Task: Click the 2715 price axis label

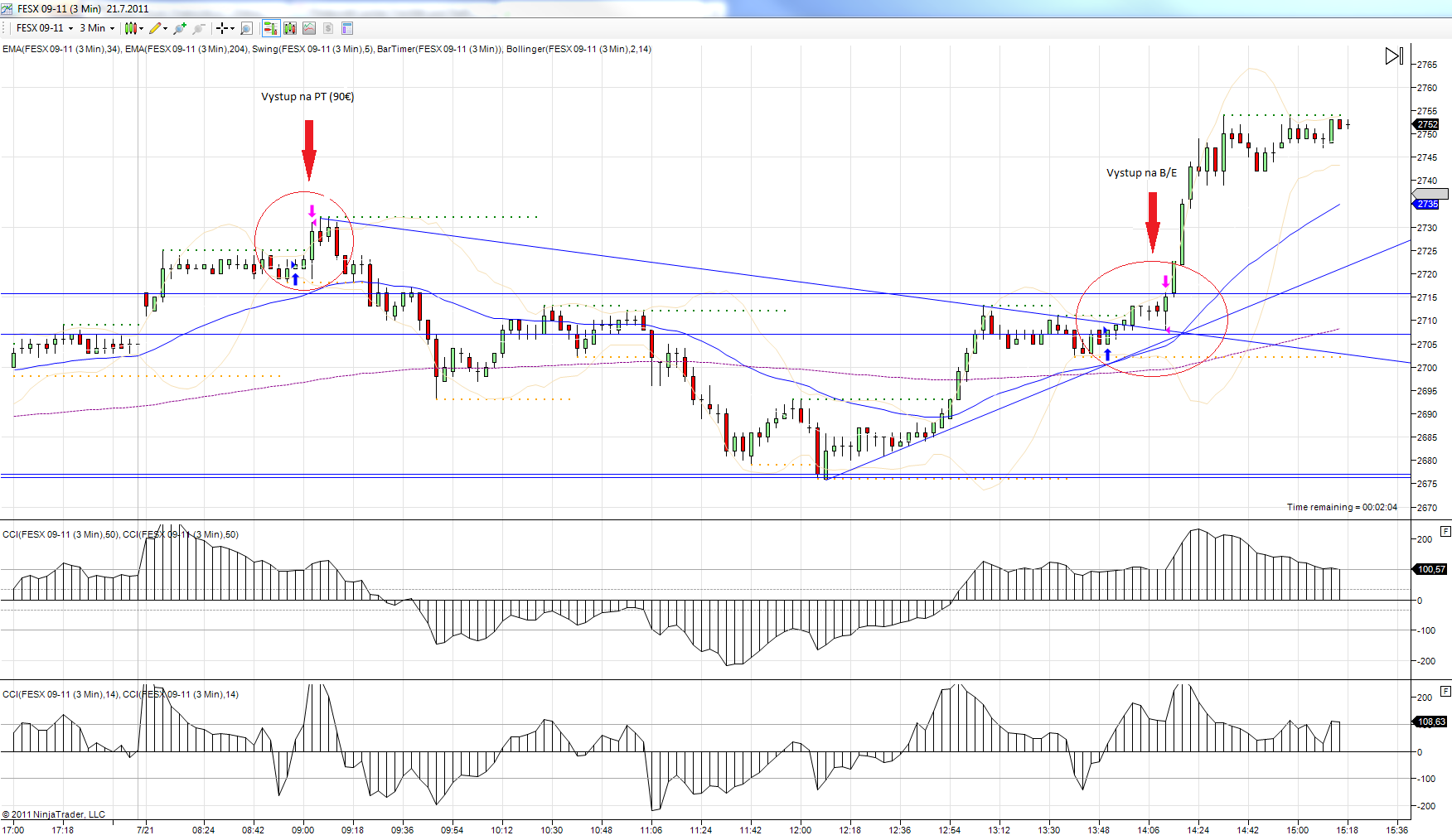Action: [1427, 297]
